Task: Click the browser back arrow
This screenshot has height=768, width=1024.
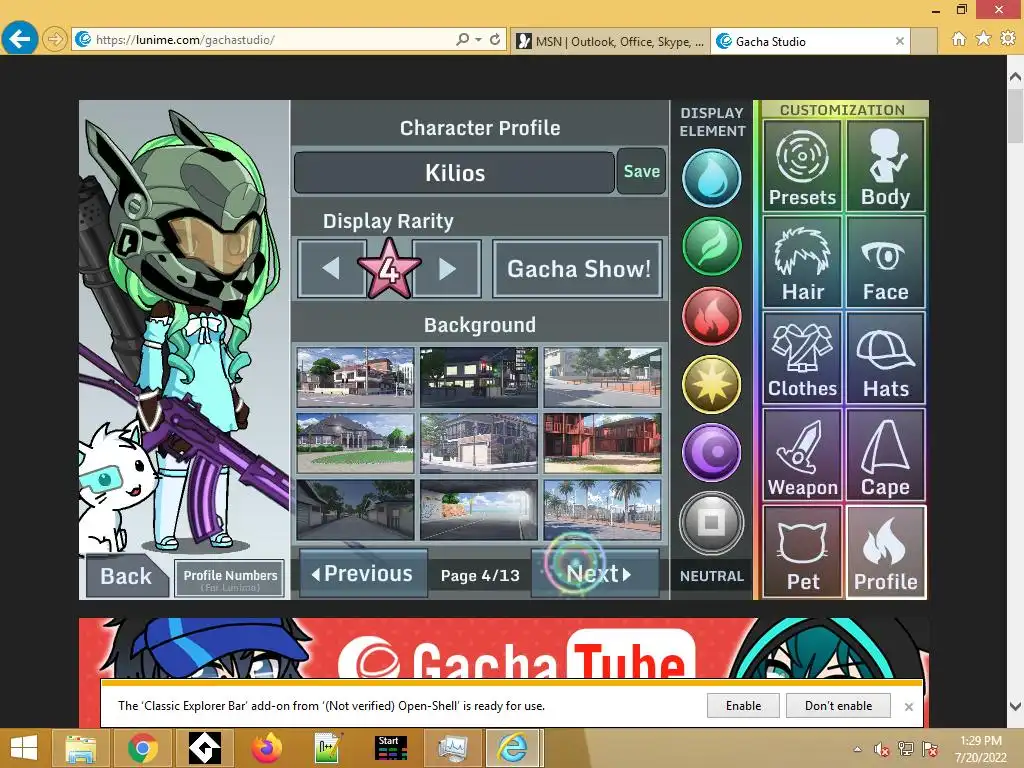Action: point(20,39)
